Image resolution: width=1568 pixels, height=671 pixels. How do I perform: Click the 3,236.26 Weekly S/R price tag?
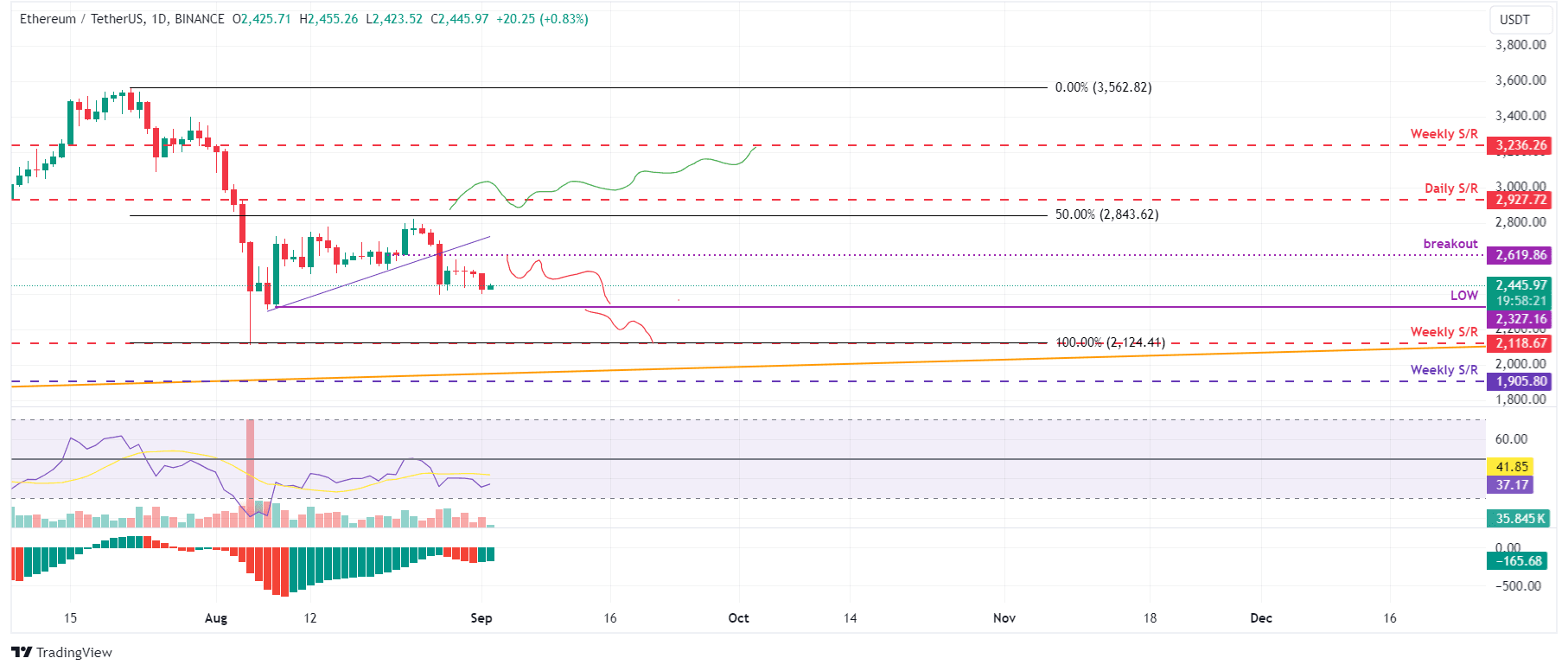[x=1519, y=145]
